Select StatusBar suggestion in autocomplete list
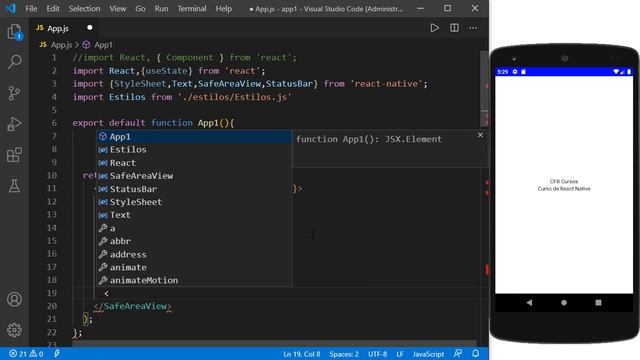640x360 pixels. pyautogui.click(x=194, y=189)
